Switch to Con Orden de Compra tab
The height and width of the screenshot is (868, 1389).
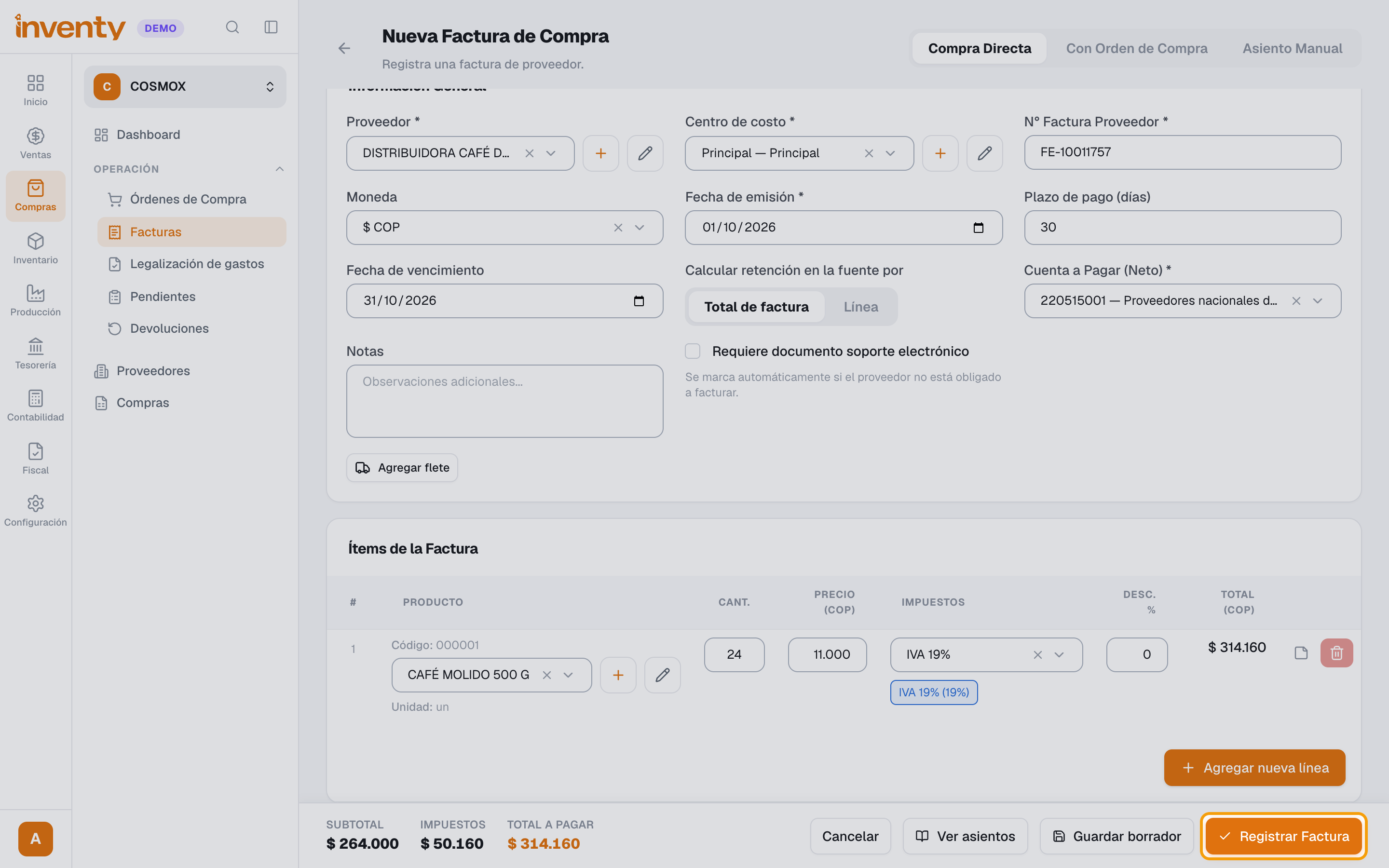(x=1136, y=48)
